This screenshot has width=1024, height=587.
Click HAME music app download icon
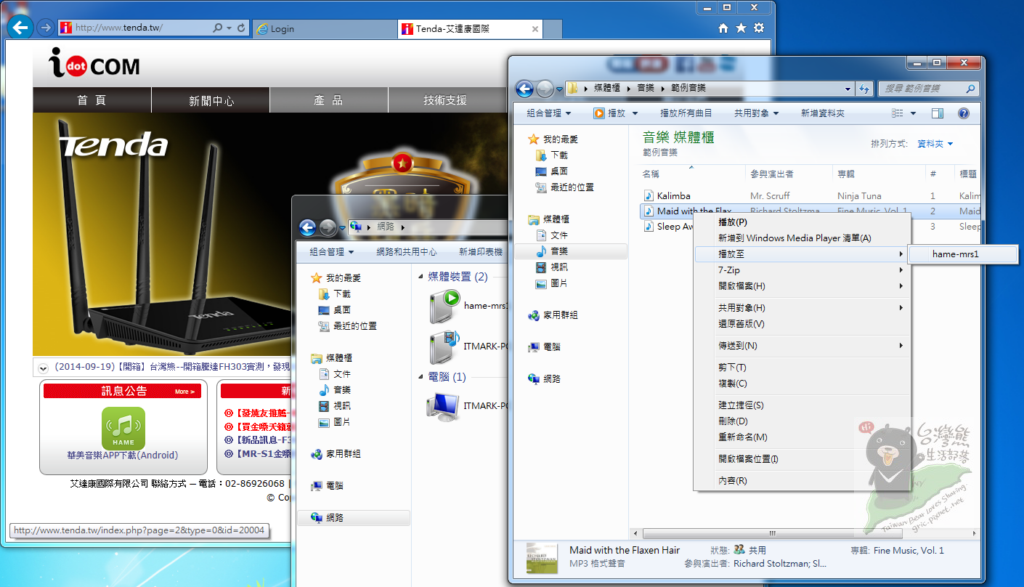(123, 428)
